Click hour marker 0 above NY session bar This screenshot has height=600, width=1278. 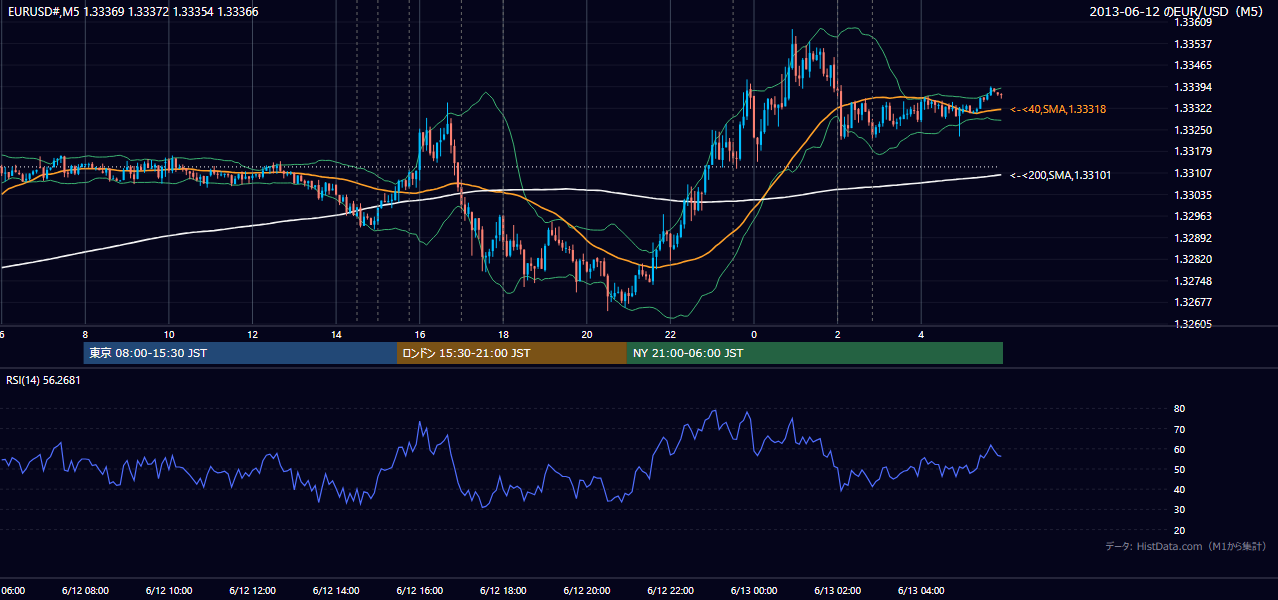point(754,334)
